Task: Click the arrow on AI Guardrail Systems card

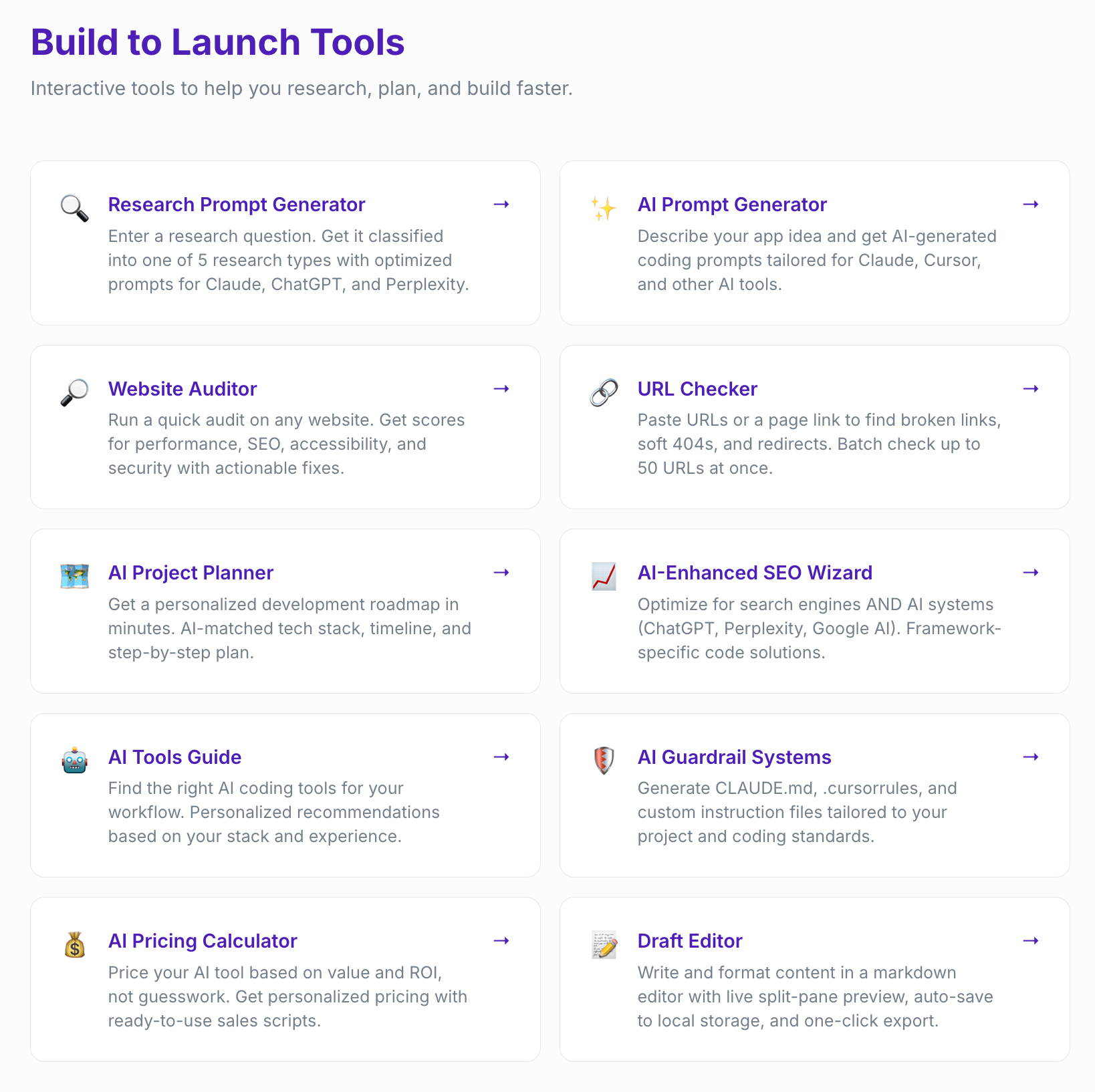Action: (x=1031, y=757)
